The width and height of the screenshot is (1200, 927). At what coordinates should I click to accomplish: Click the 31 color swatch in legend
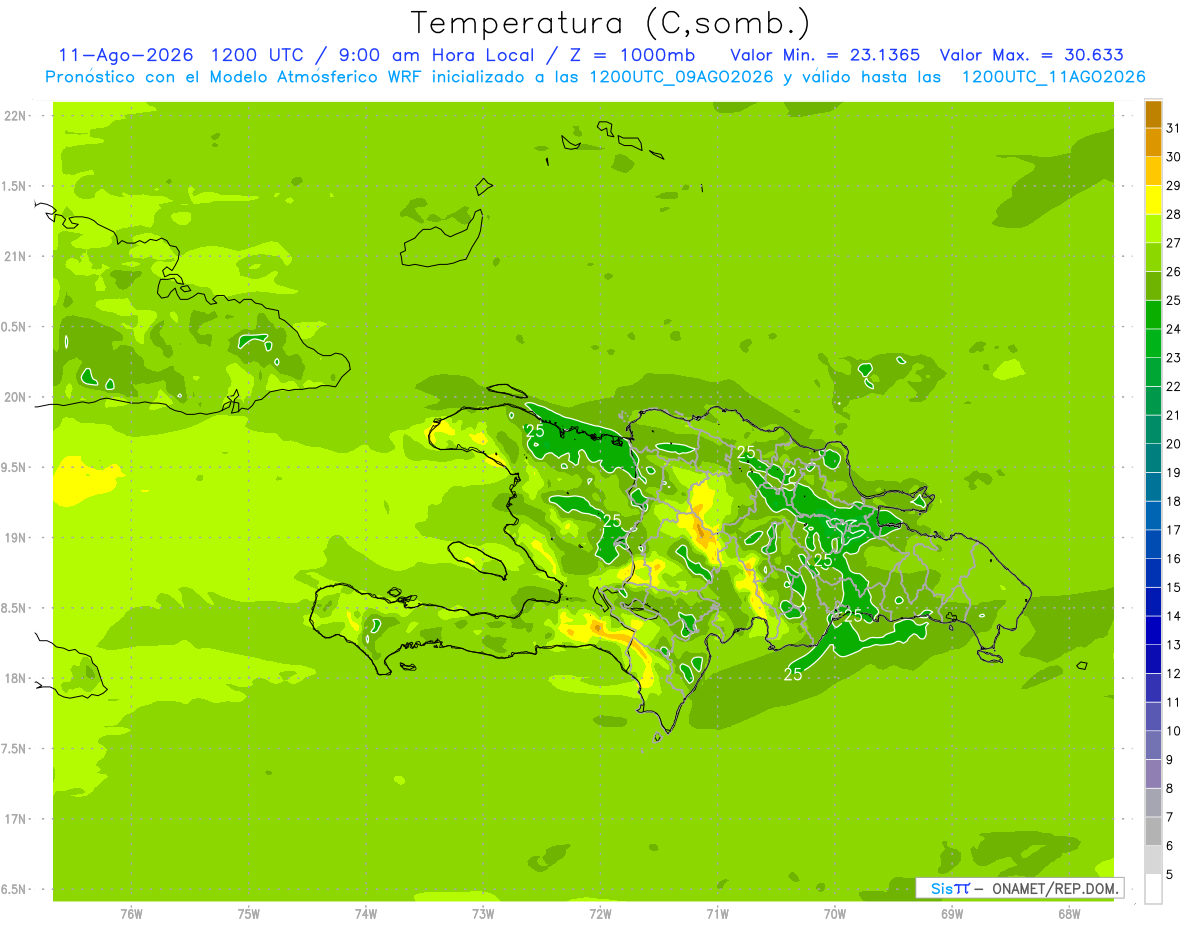tap(1153, 114)
